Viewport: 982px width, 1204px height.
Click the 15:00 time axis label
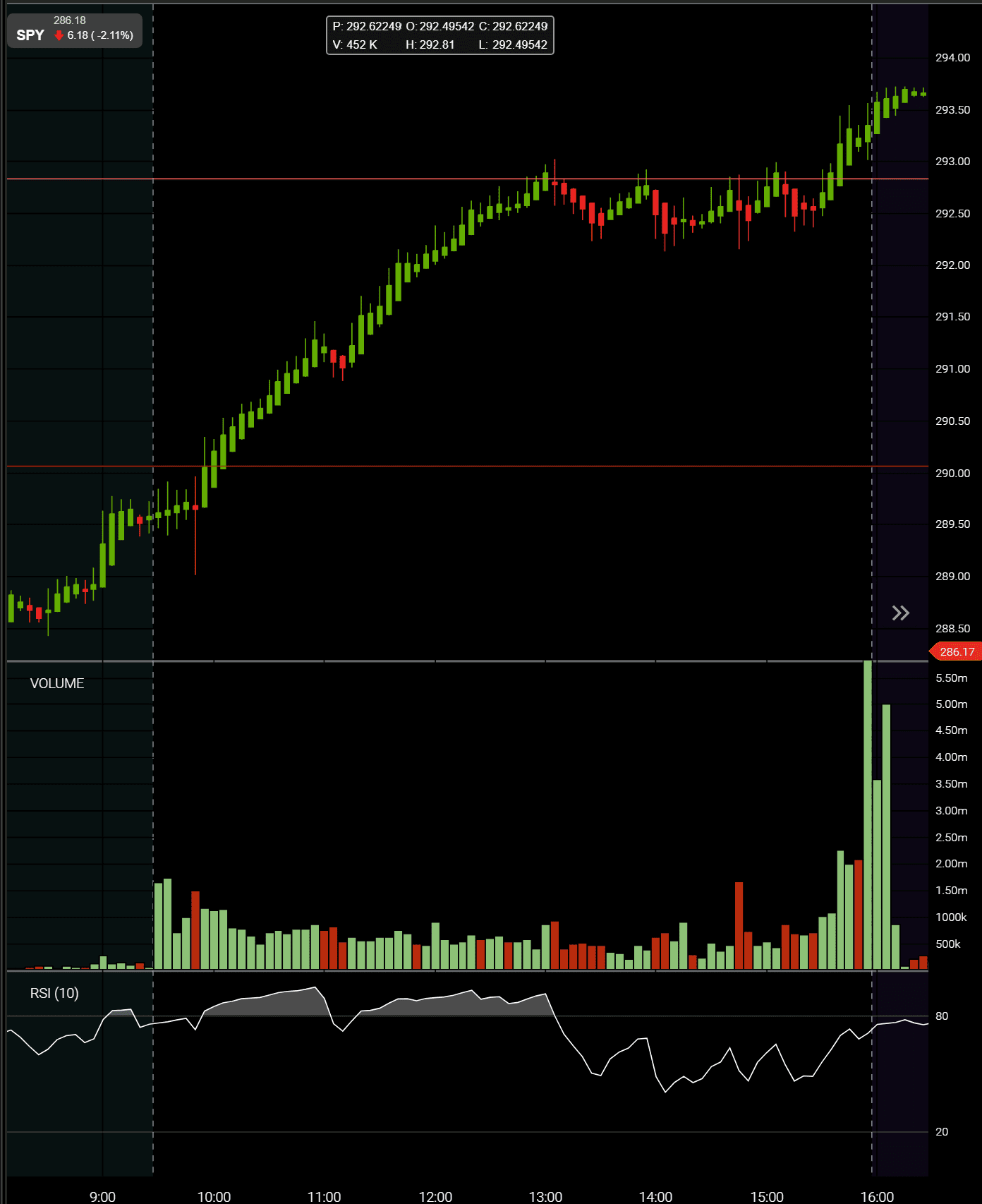pos(767,1196)
